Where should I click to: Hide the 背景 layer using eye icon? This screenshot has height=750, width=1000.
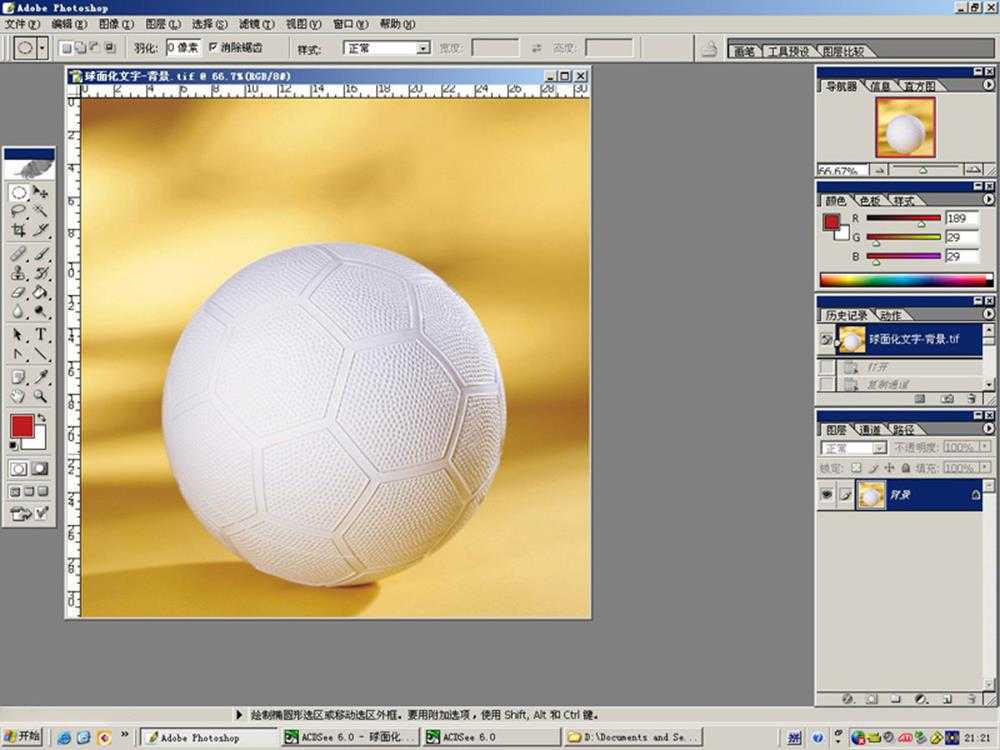[827, 495]
